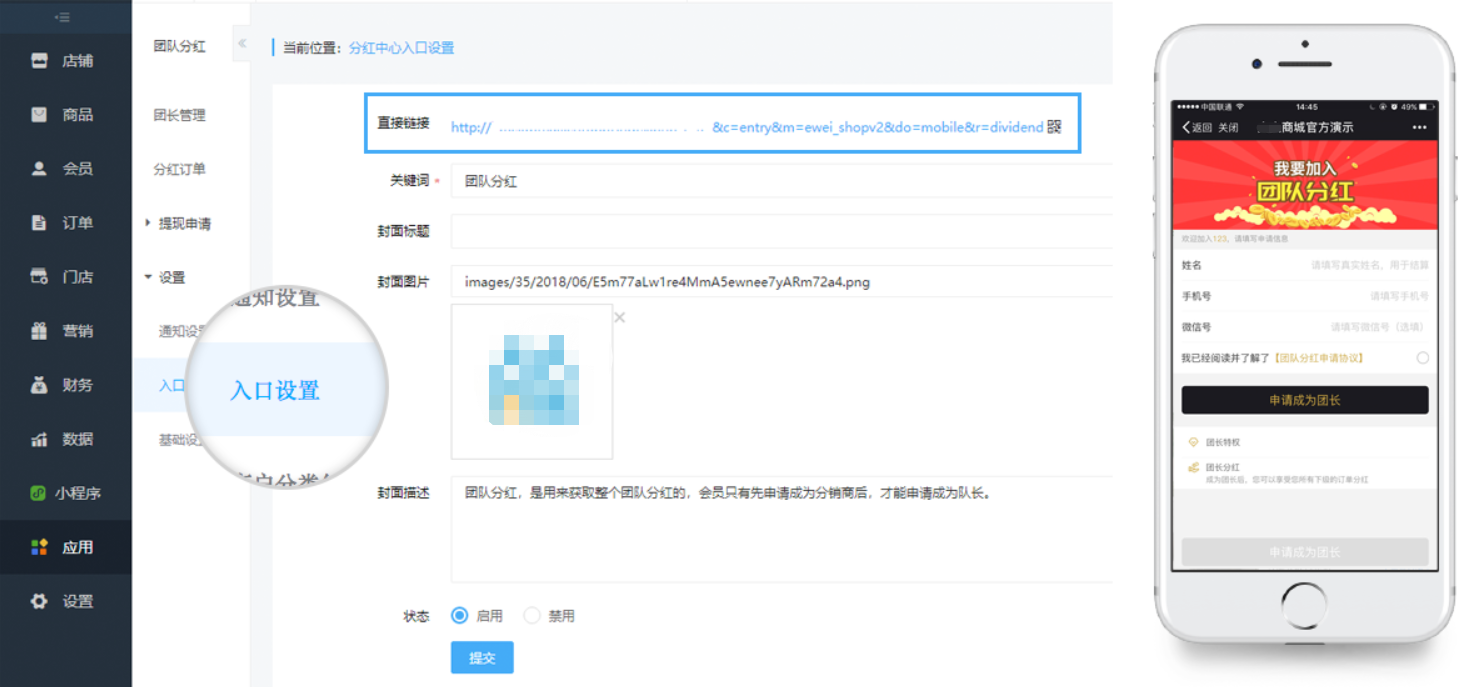Viewport: 1482px width, 687px height.
Task: Open the 店铺 shop icon in sidebar
Action: 39,60
